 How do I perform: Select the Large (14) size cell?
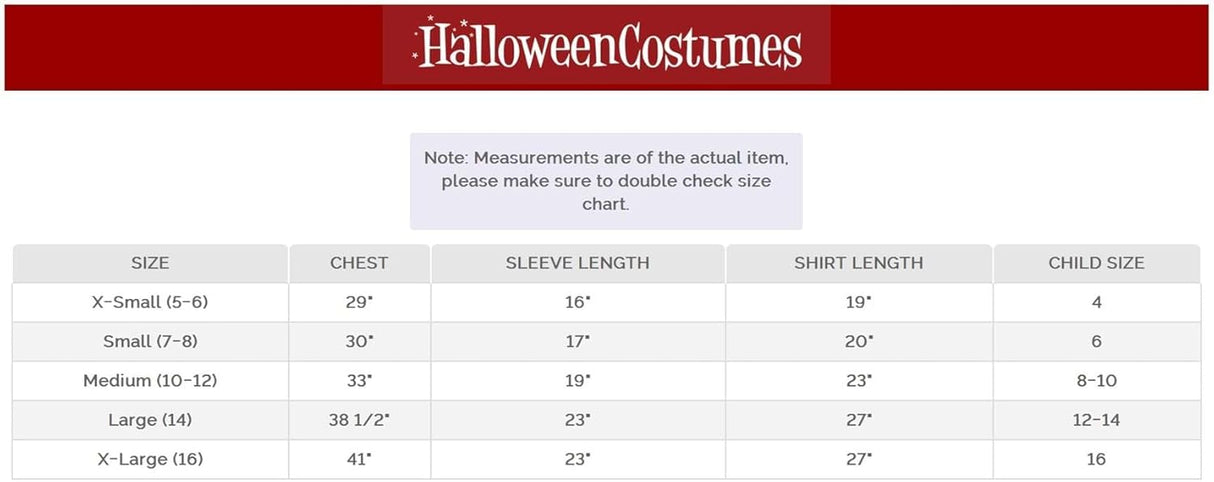click(150, 420)
